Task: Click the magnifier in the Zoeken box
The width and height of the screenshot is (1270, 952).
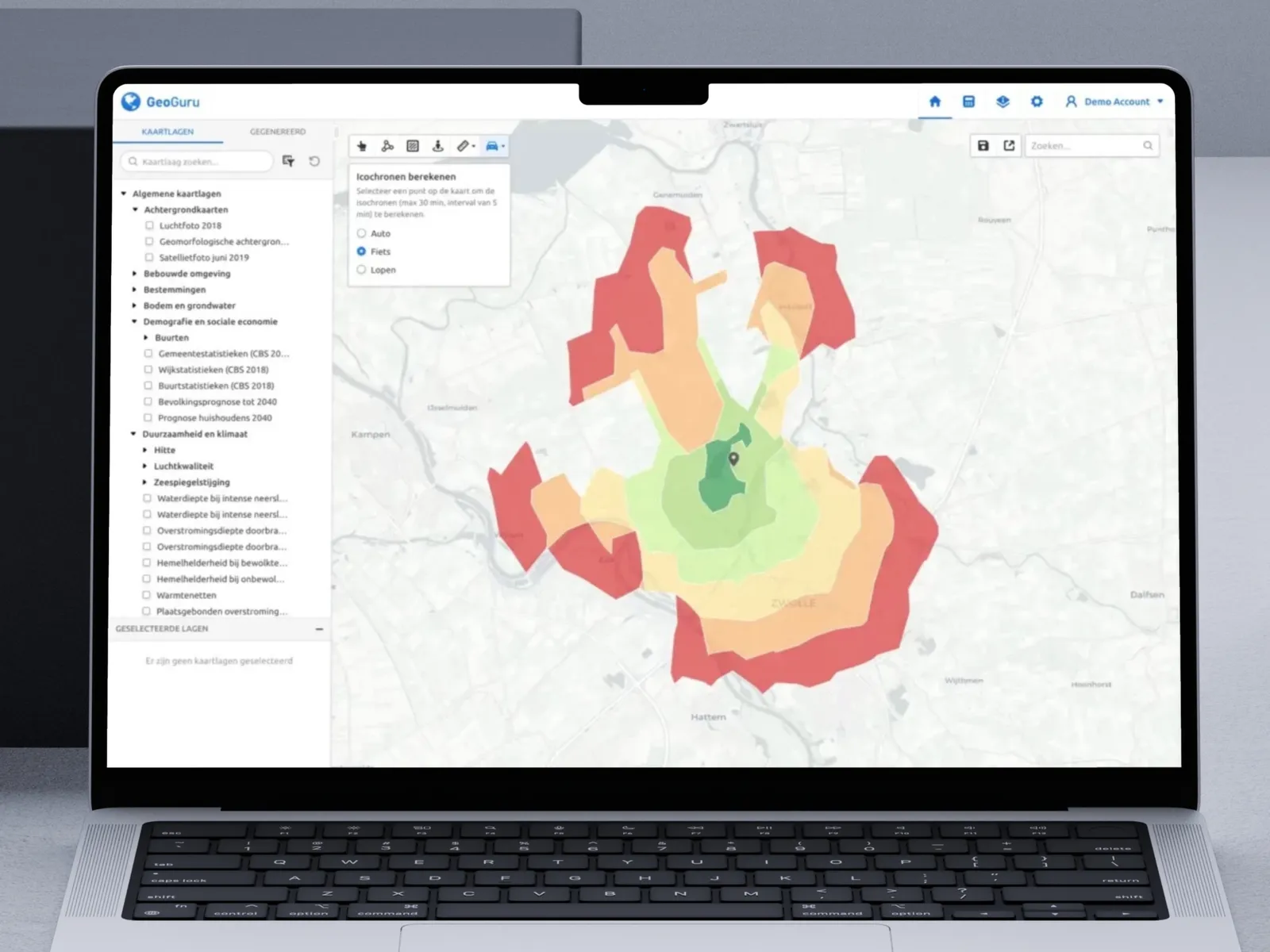Action: [1148, 145]
